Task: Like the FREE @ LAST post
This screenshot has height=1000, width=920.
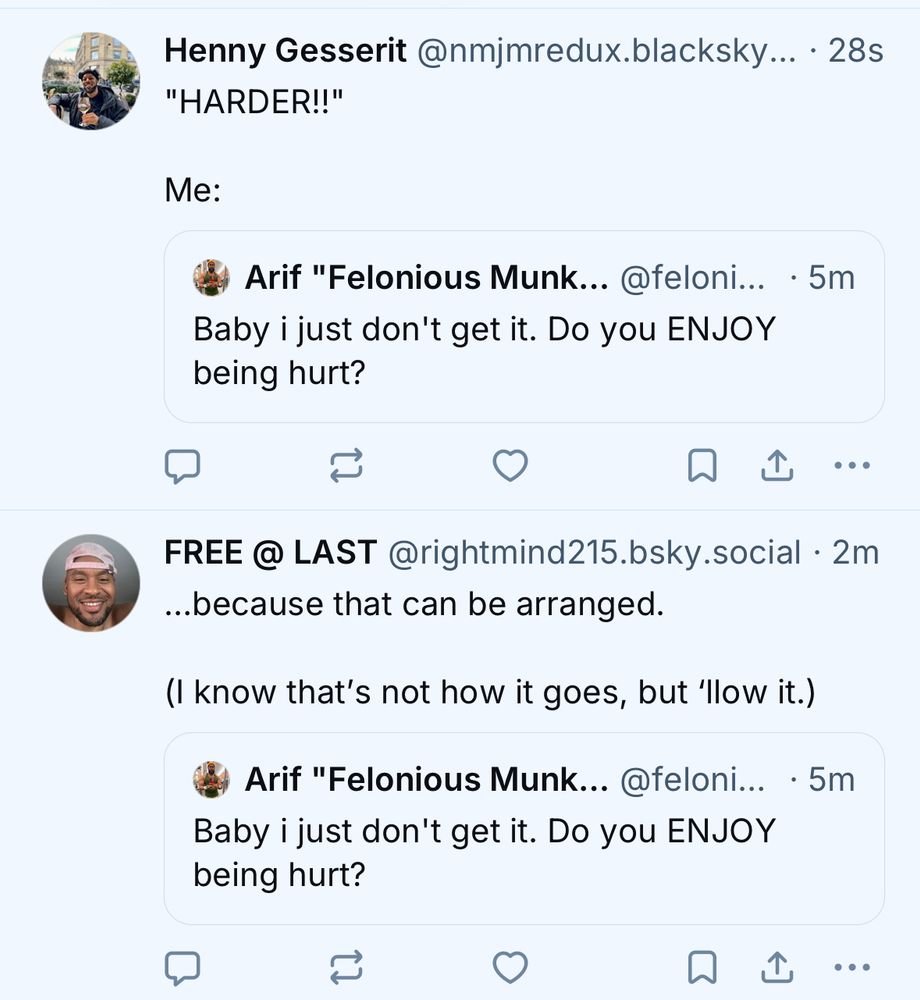Action: 511,967
